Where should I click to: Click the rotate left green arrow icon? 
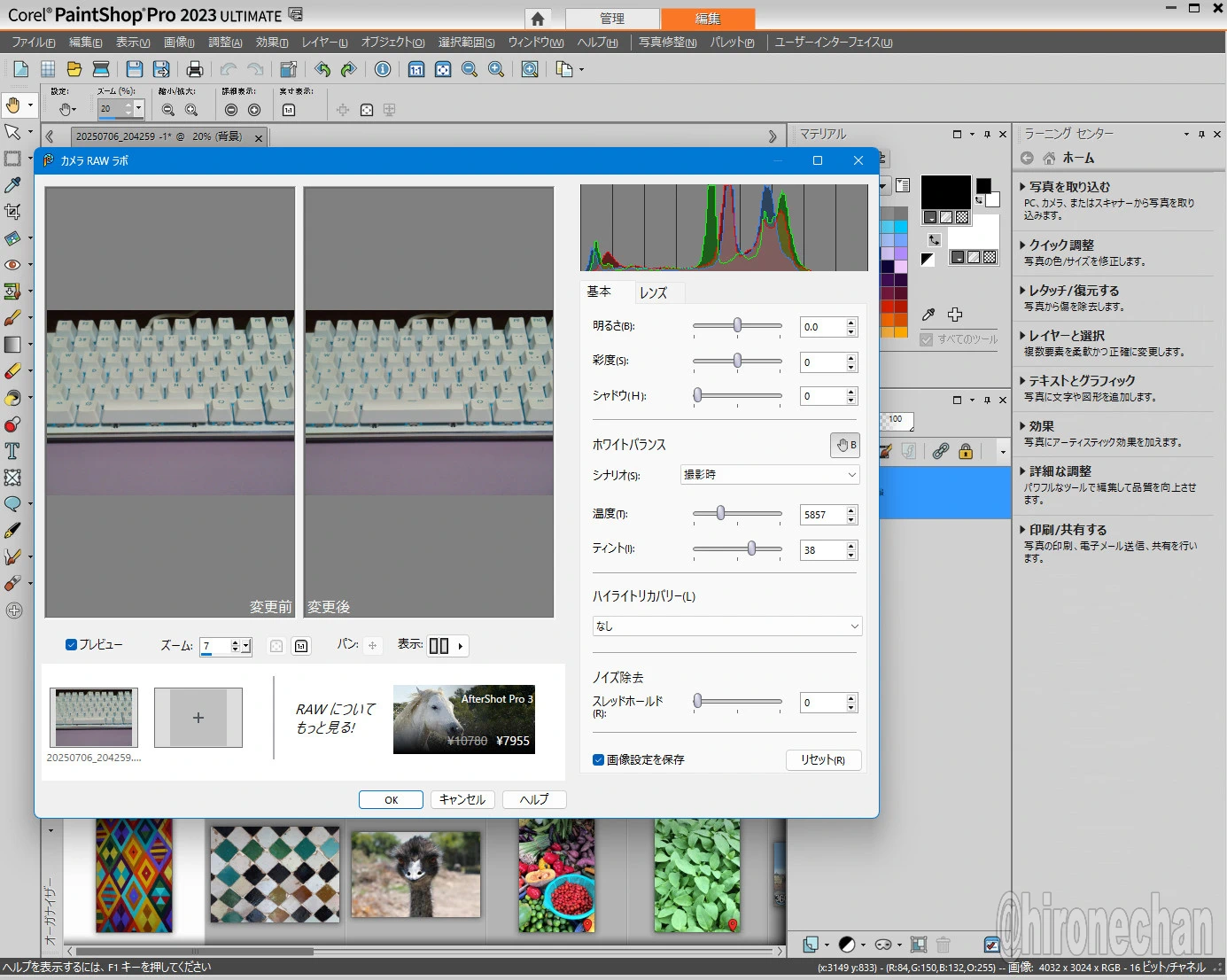[x=322, y=69]
